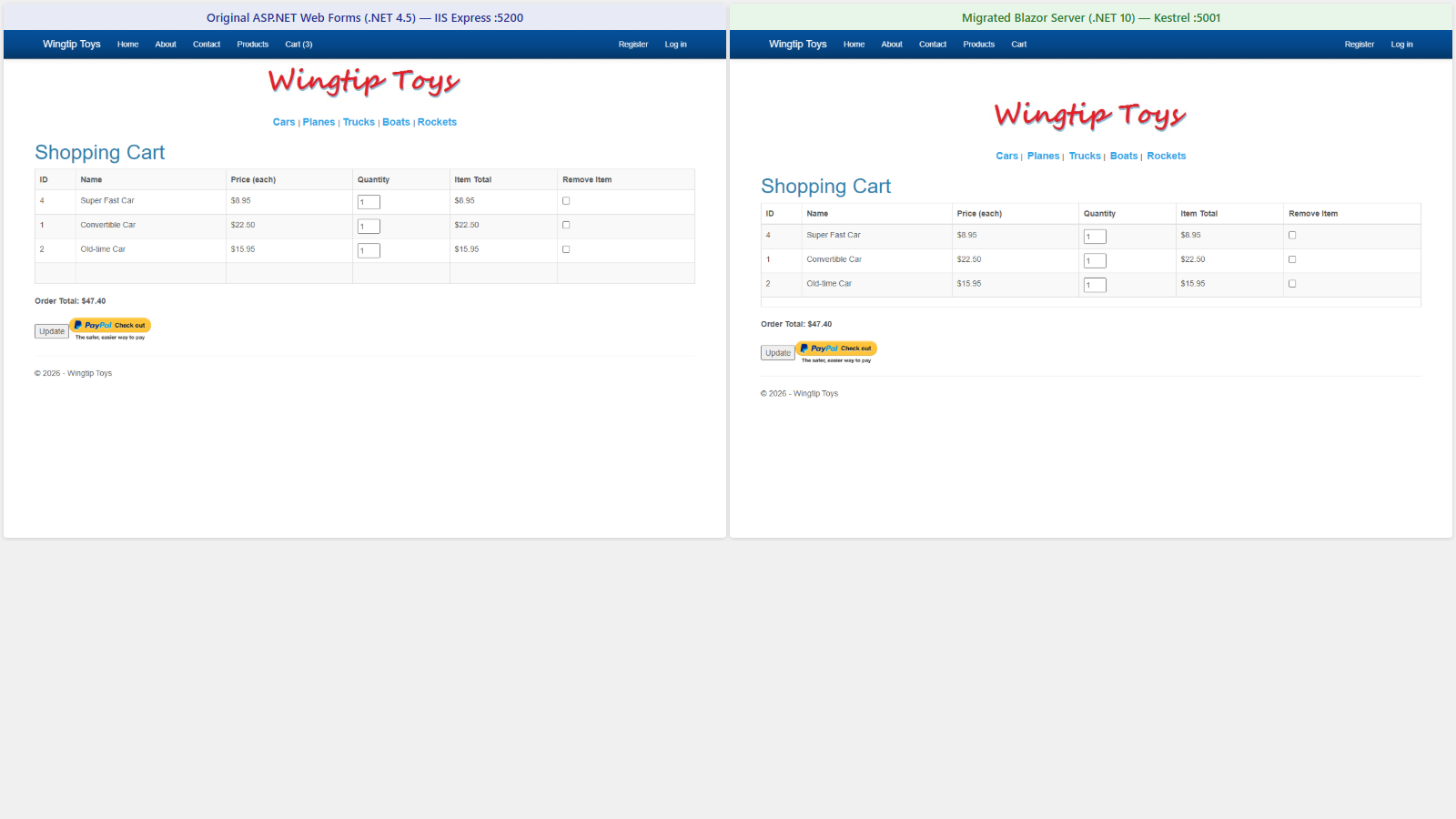The height and width of the screenshot is (819, 1456).
Task: Click the Wingtip Toys script logo on original site
Action: 362,82
